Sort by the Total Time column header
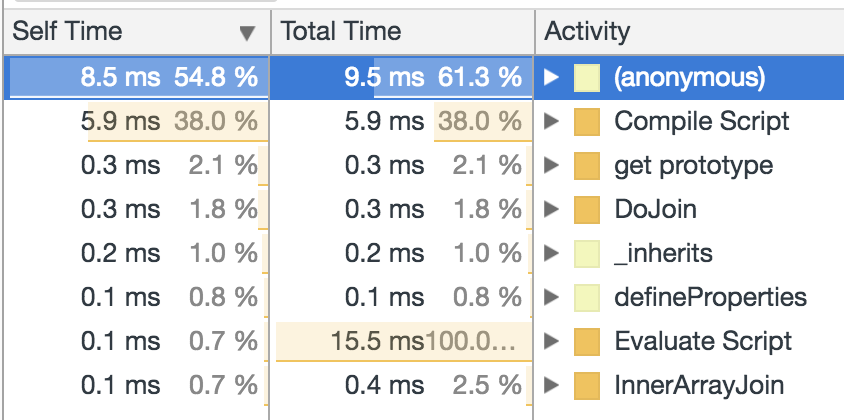 pyautogui.click(x=340, y=31)
